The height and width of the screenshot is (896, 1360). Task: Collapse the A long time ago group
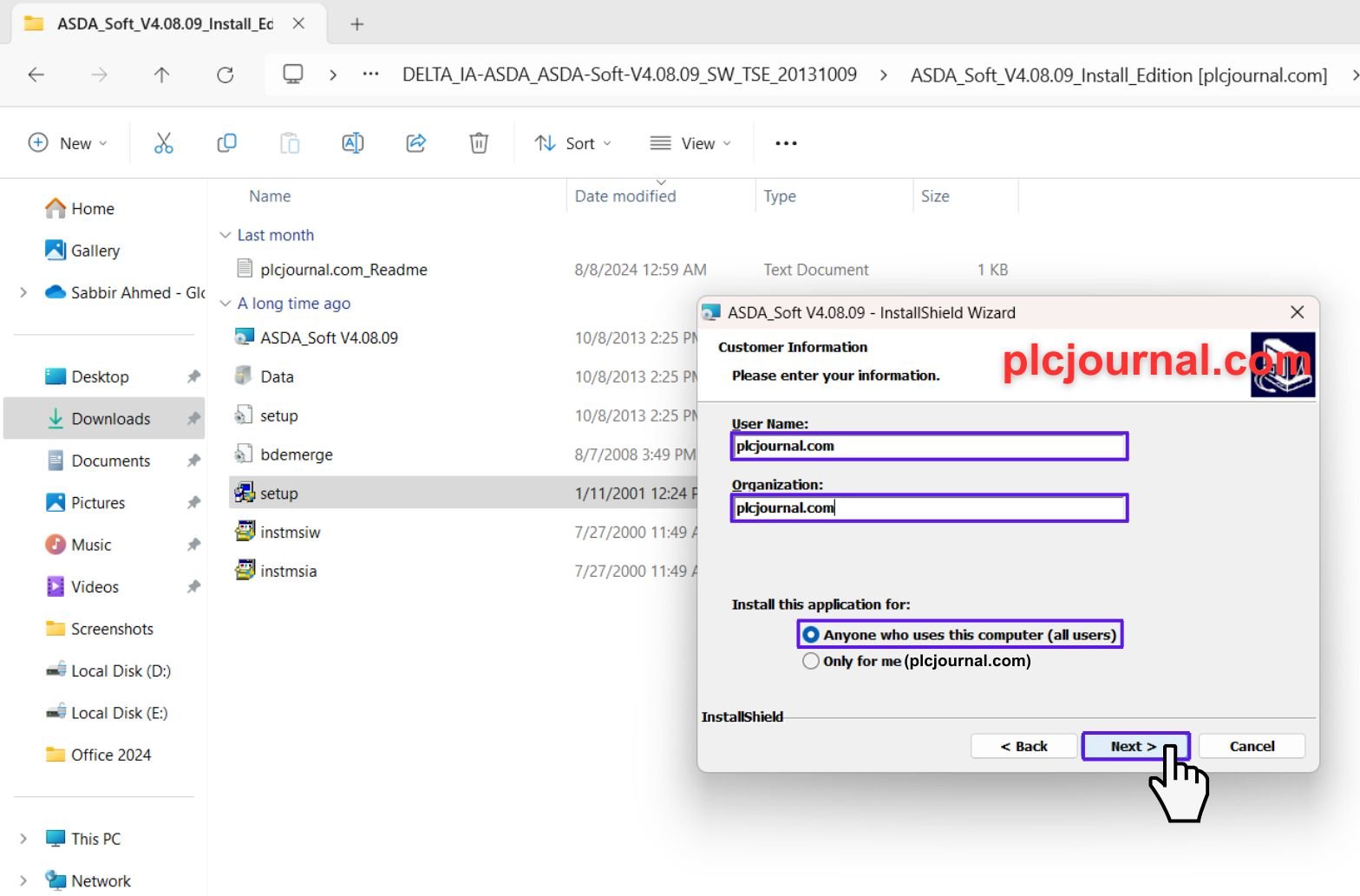226,304
